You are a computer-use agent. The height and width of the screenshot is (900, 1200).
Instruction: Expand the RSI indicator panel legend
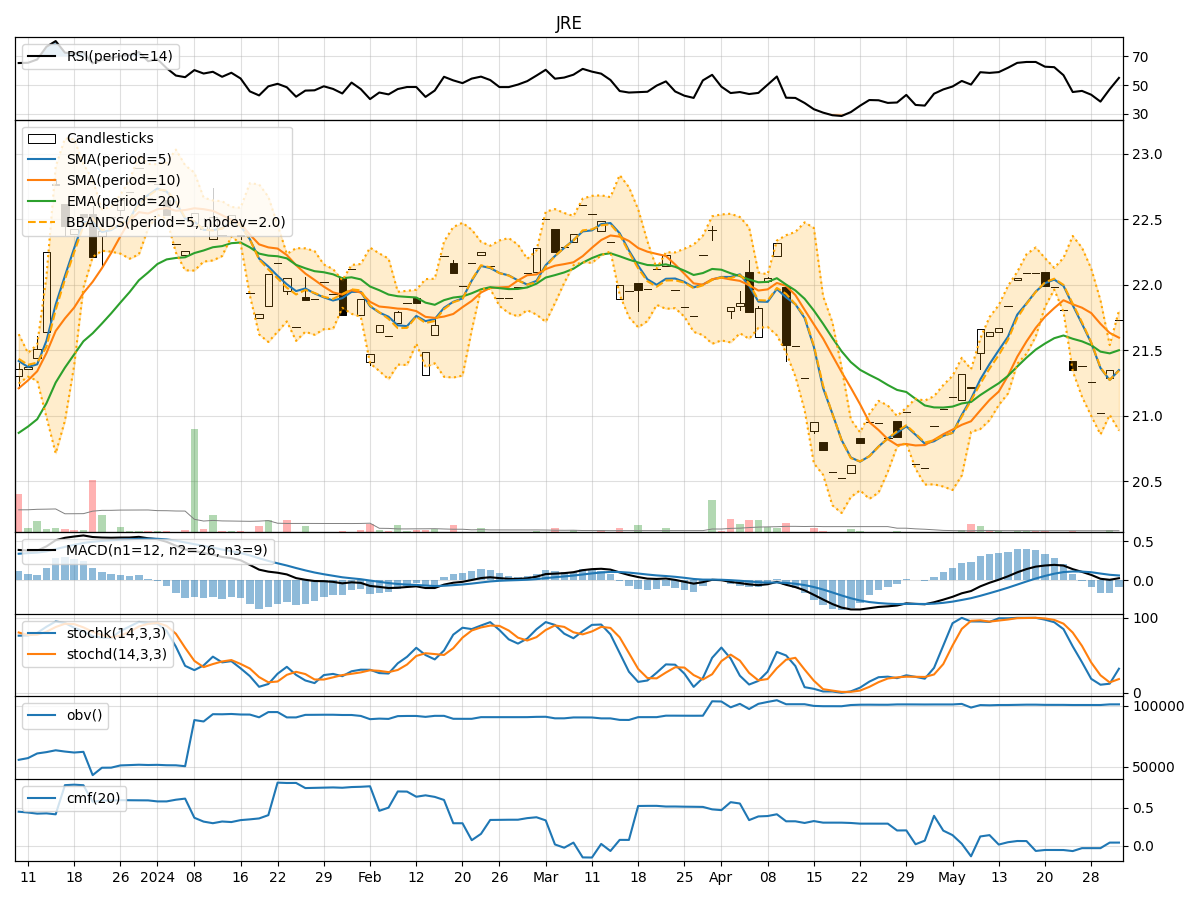coord(100,57)
